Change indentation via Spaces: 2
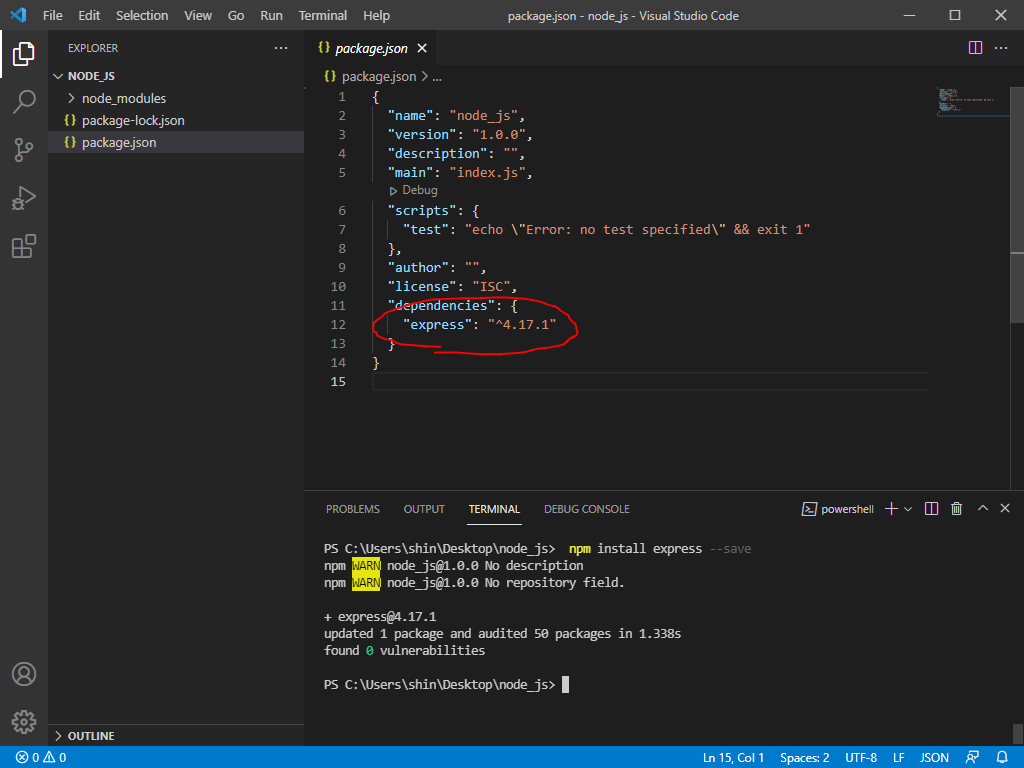This screenshot has width=1024, height=768. (805, 758)
